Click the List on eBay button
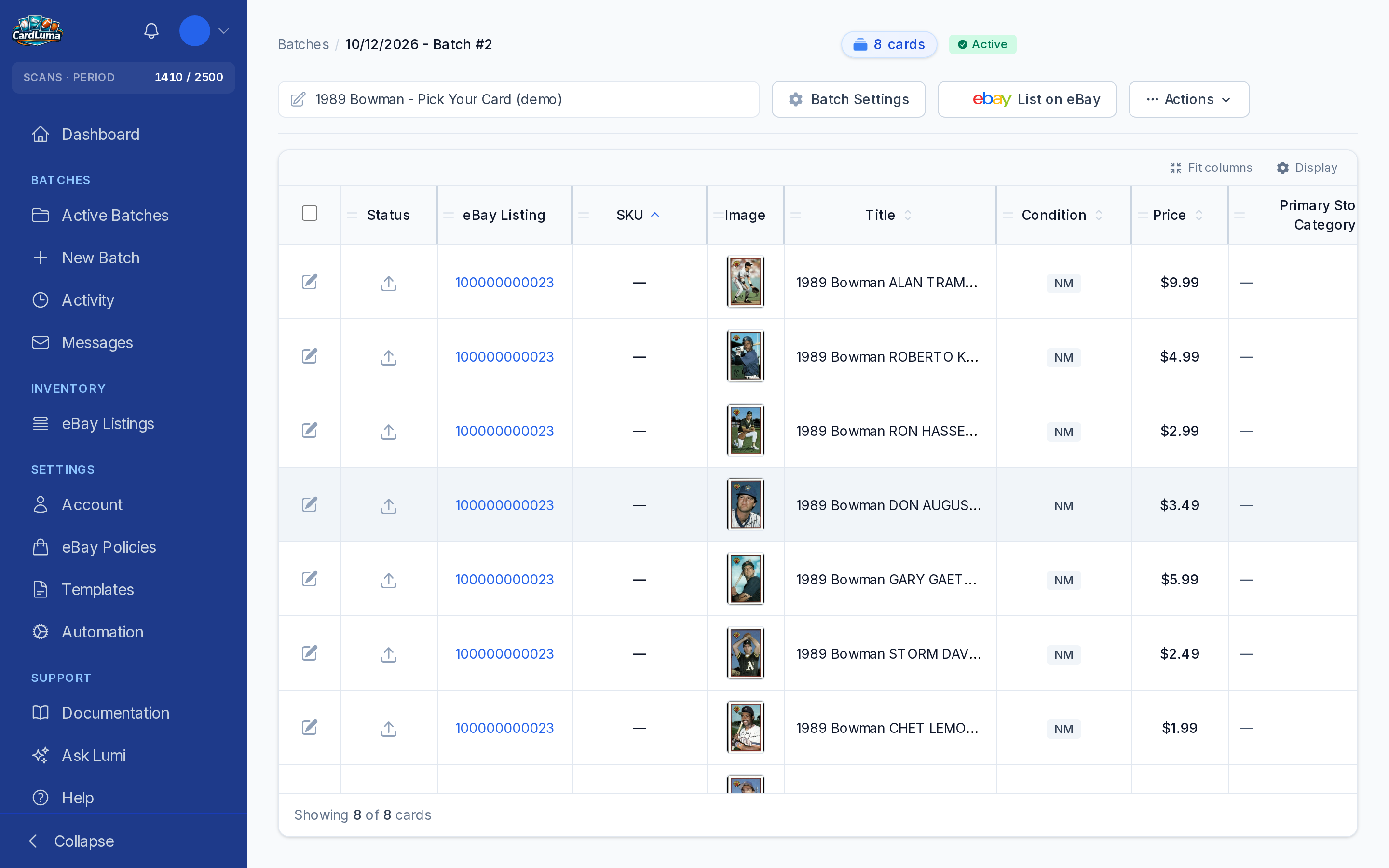The width and height of the screenshot is (1389, 868). [1026, 99]
